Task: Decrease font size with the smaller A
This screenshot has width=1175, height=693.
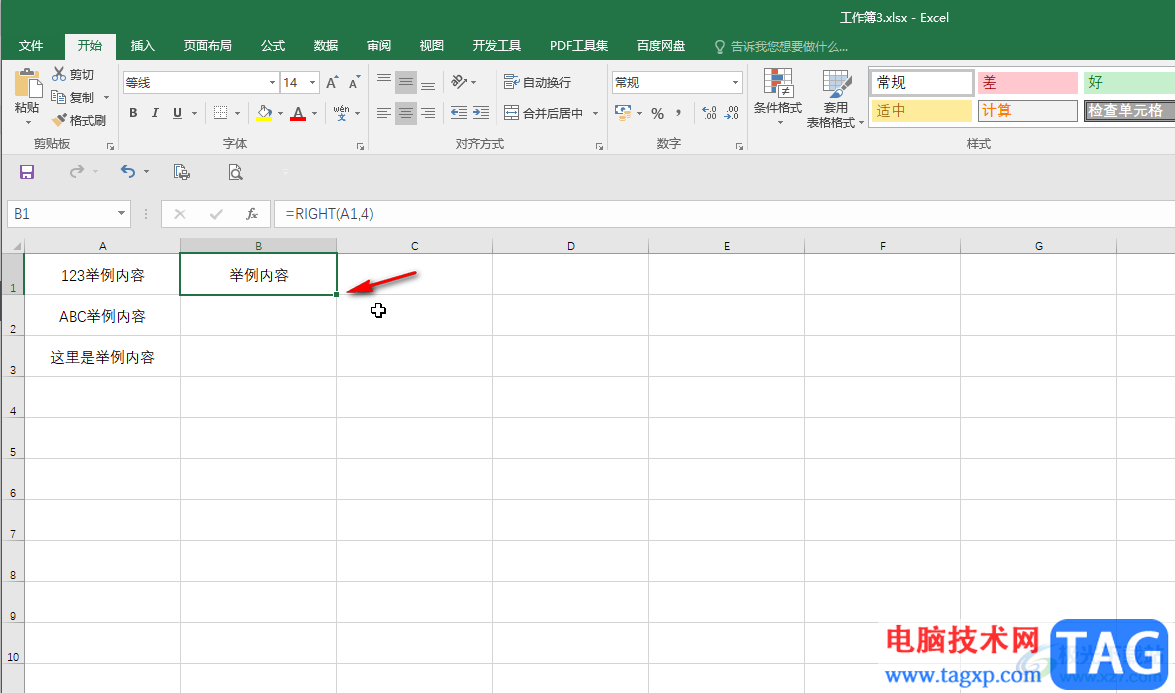Action: click(x=354, y=82)
